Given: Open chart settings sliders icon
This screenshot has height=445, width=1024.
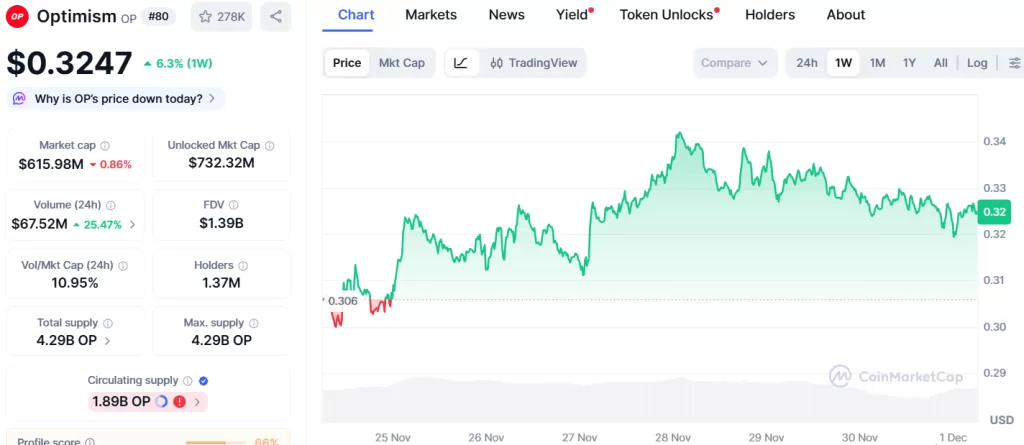Looking at the screenshot, I should (1015, 63).
